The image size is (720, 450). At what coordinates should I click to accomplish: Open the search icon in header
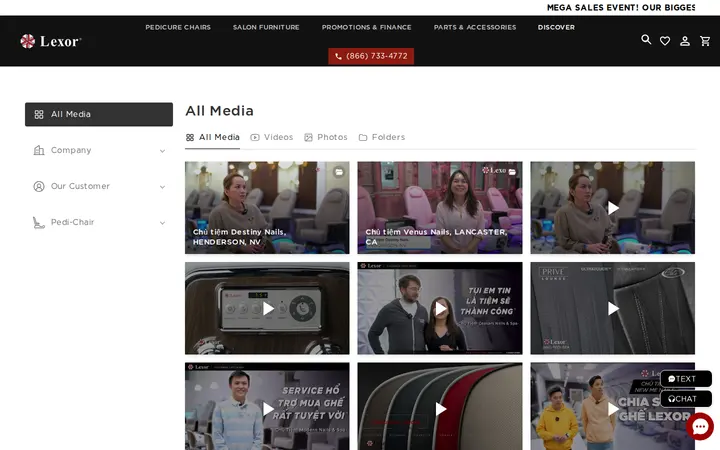click(x=646, y=40)
